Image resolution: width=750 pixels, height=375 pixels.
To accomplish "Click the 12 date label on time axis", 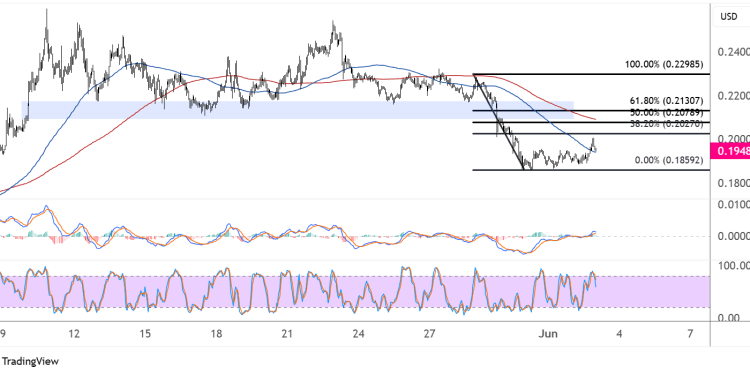I will click(x=74, y=333).
